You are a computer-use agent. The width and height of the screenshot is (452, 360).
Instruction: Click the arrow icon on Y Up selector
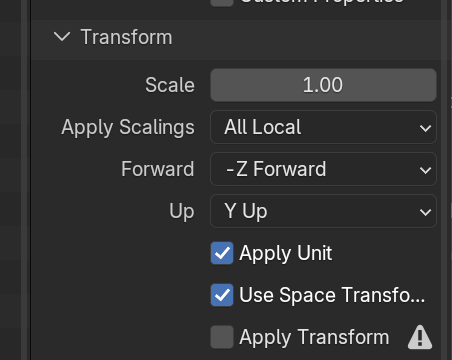point(425,212)
